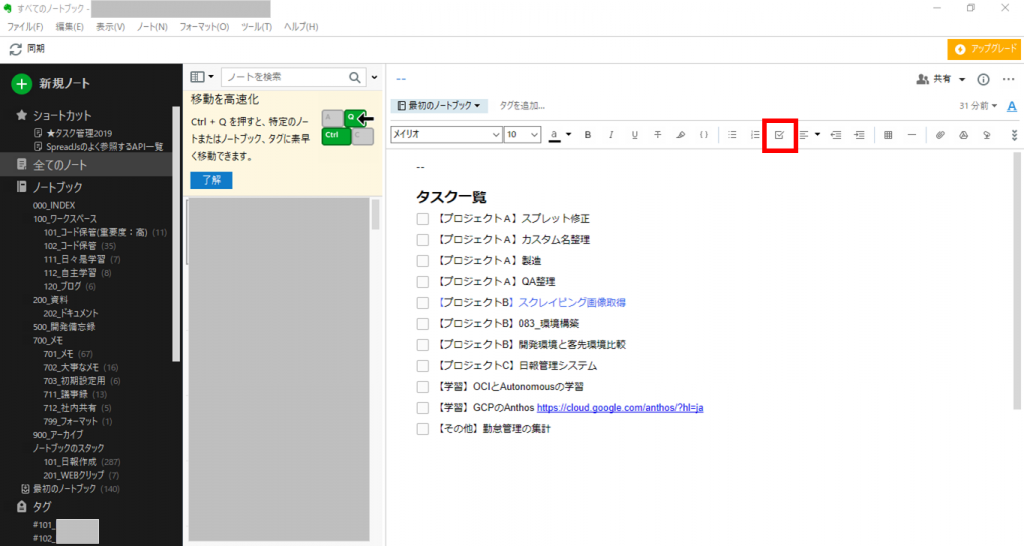Click the アップグレード button

(x=984, y=49)
